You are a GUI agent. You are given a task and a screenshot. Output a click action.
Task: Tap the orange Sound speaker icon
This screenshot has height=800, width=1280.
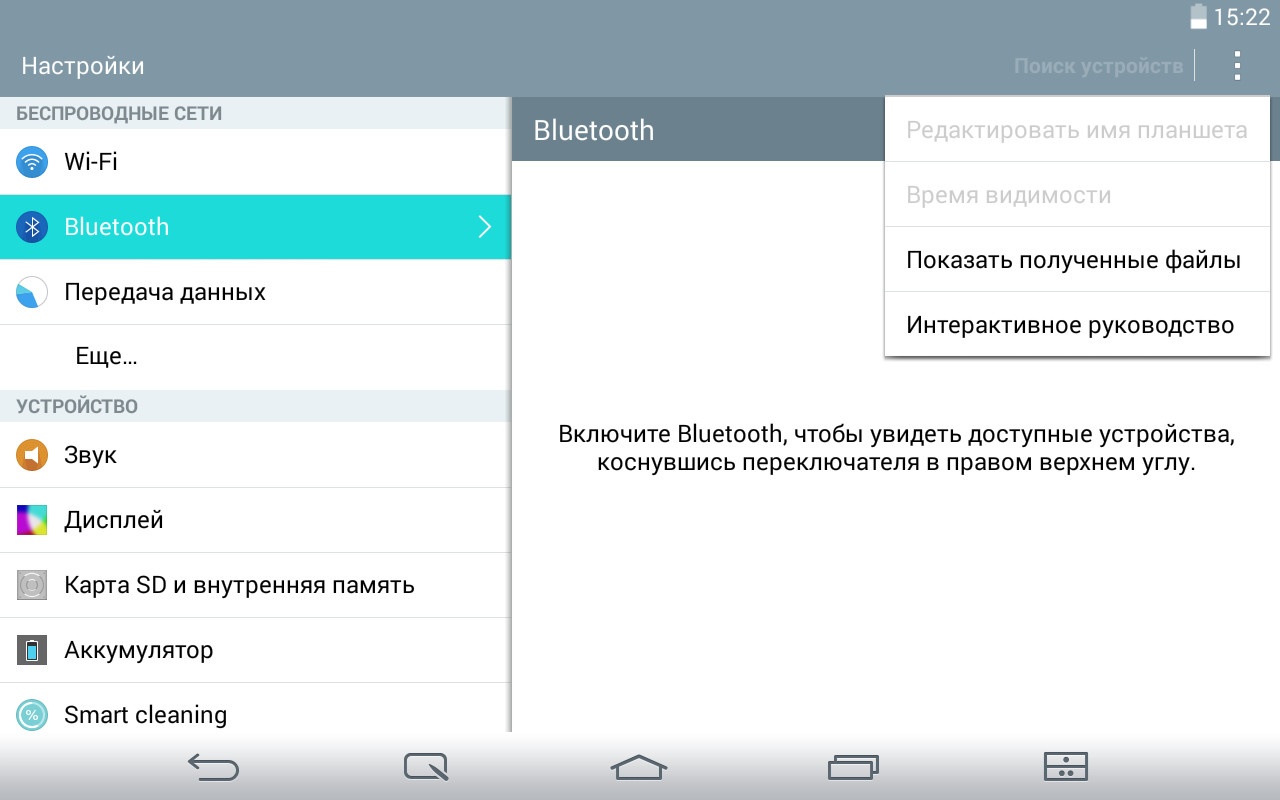(32, 455)
